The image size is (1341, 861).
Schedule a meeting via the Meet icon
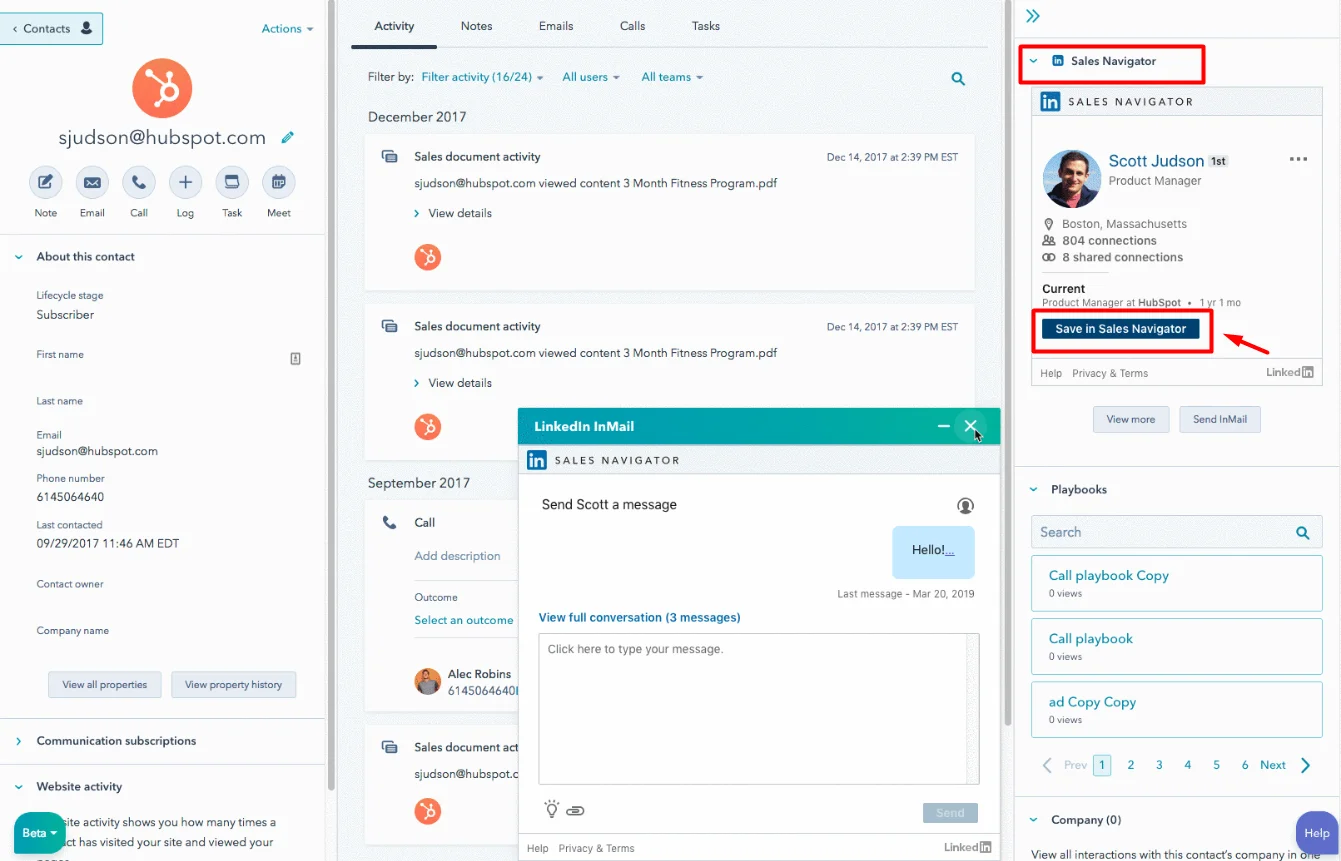(278, 182)
